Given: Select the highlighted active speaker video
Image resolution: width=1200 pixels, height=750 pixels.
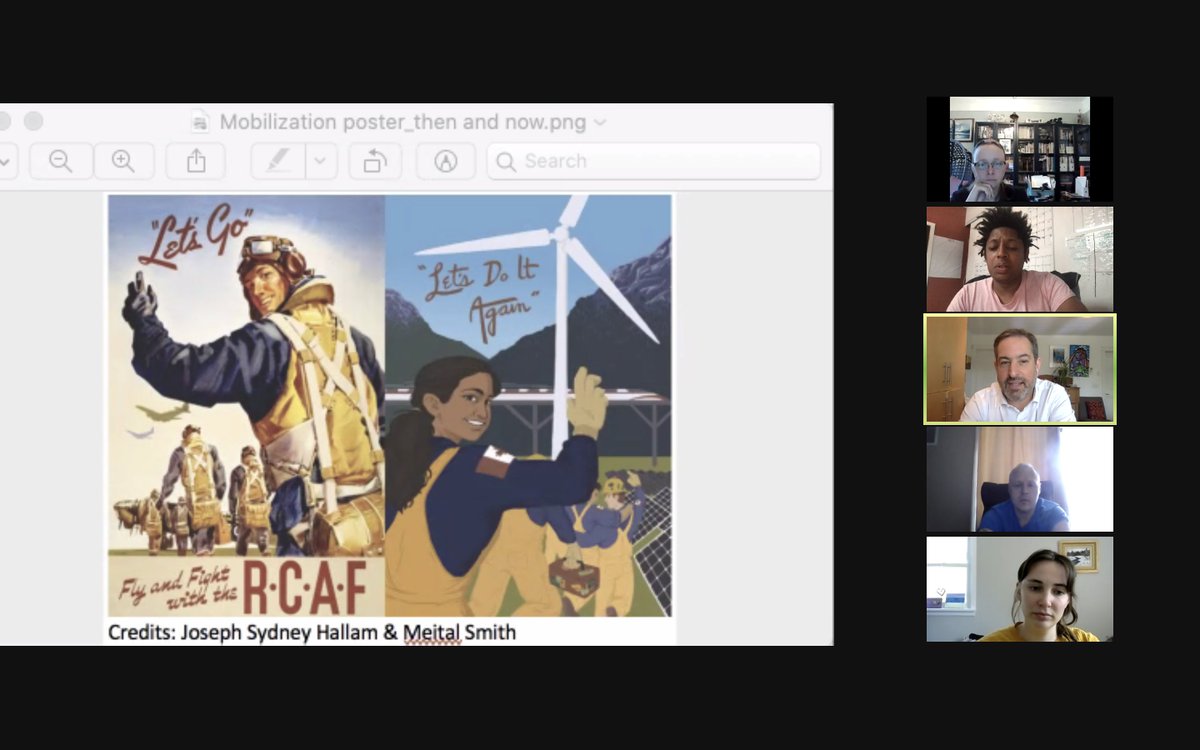Looking at the screenshot, I should 1019,369.
